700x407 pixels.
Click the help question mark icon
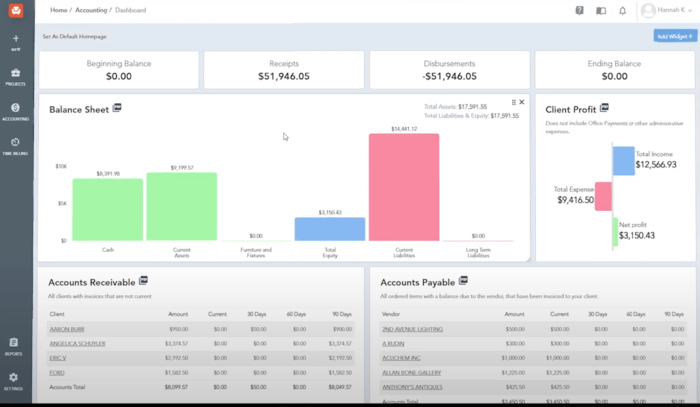[x=579, y=10]
